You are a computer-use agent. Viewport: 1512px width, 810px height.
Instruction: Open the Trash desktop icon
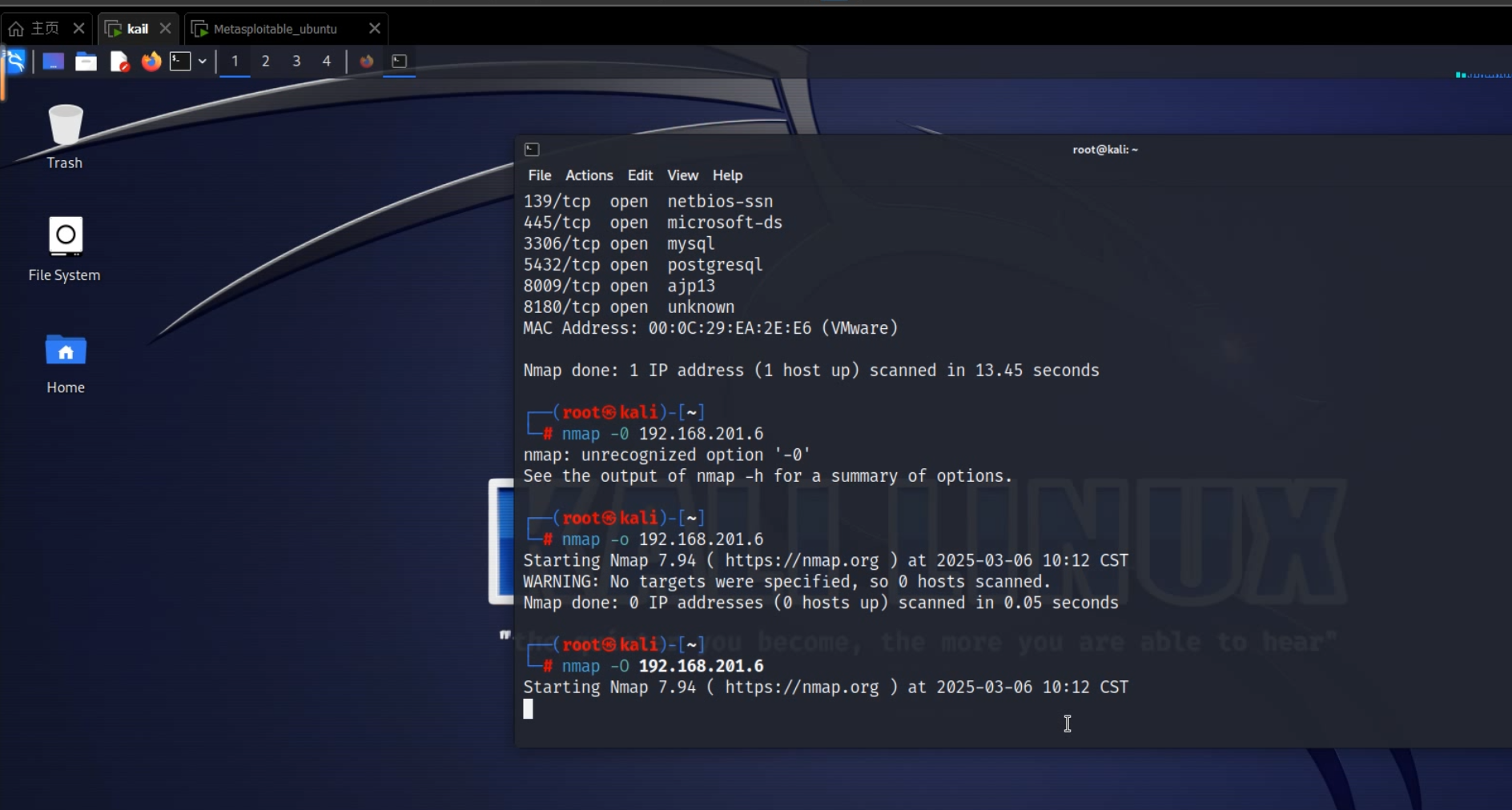point(65,137)
